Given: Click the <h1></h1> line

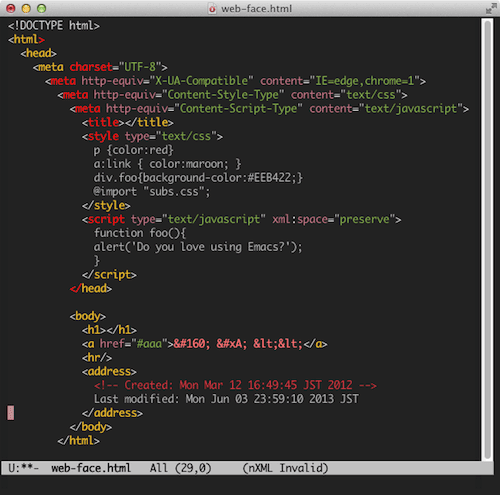Looking at the screenshot, I should [109, 330].
